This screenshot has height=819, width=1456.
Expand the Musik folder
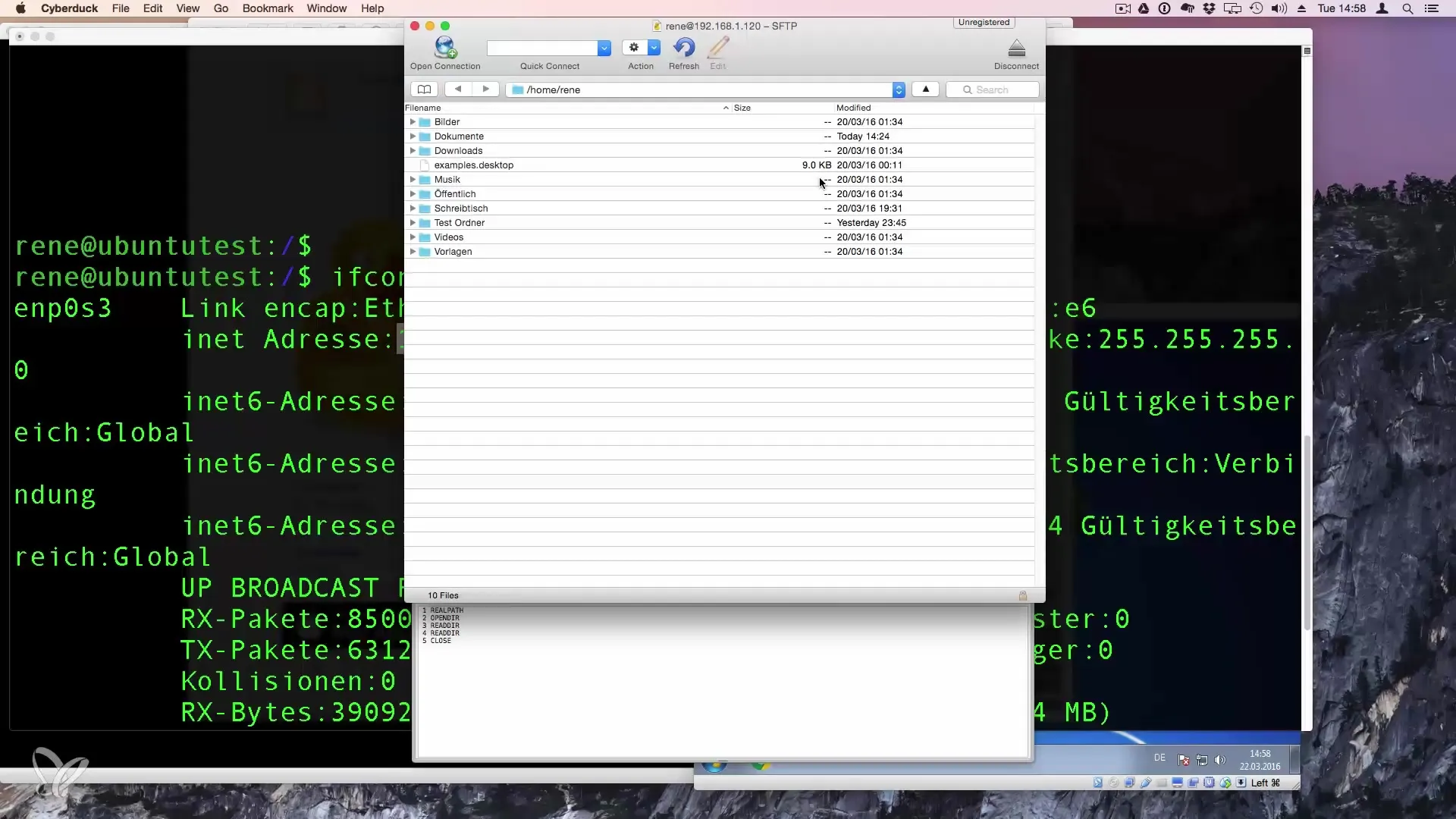click(413, 180)
